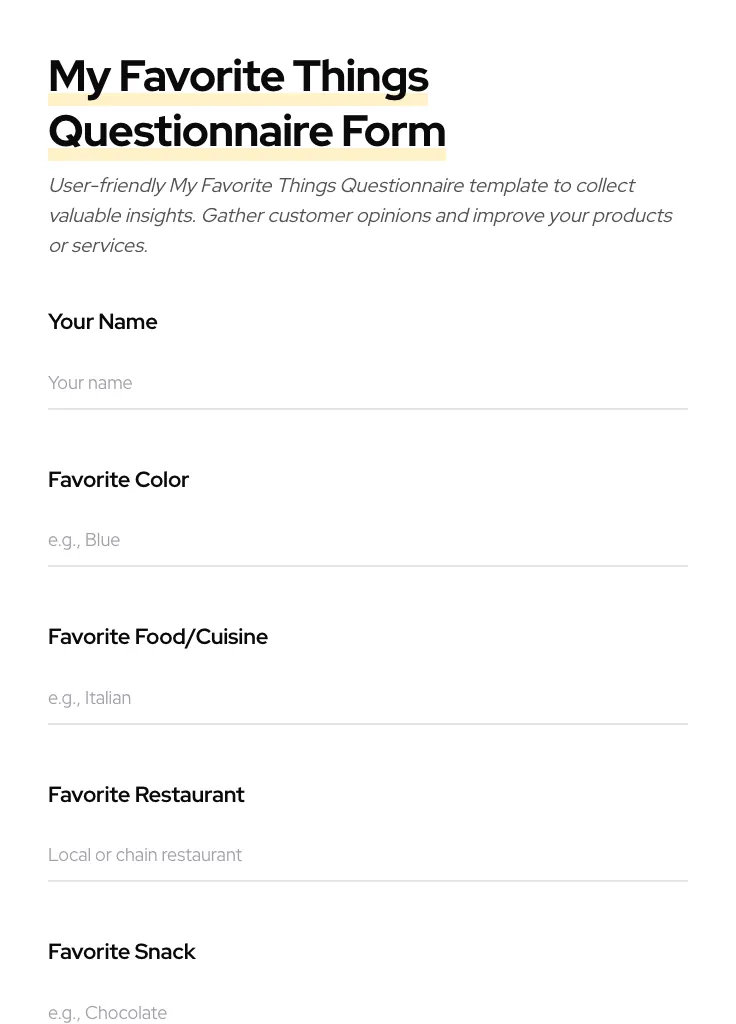Click the "e.g., Chocolate" snack input
This screenshot has width=736, height=1024.
(x=368, y=1013)
